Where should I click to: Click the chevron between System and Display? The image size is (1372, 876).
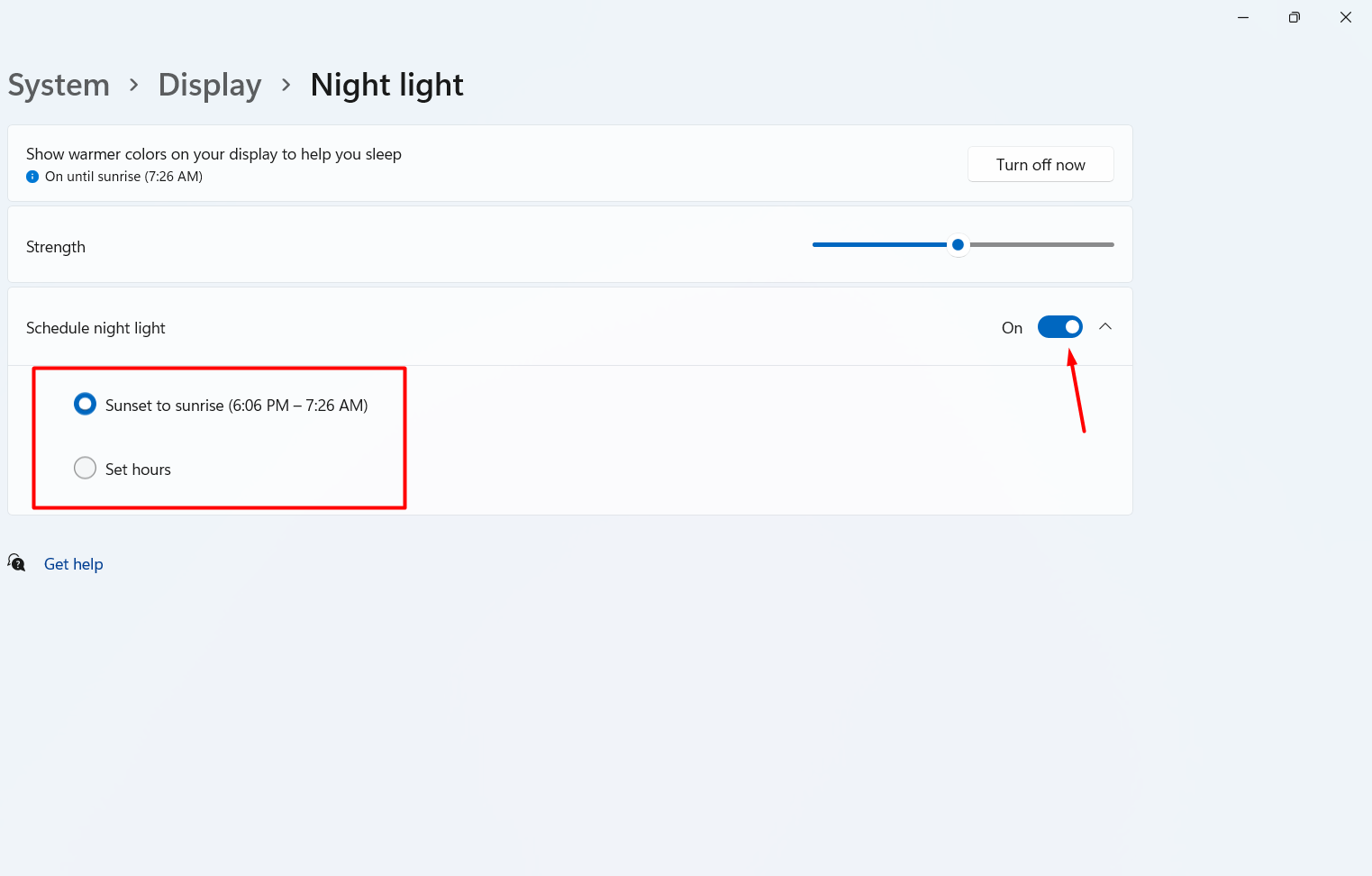[134, 85]
